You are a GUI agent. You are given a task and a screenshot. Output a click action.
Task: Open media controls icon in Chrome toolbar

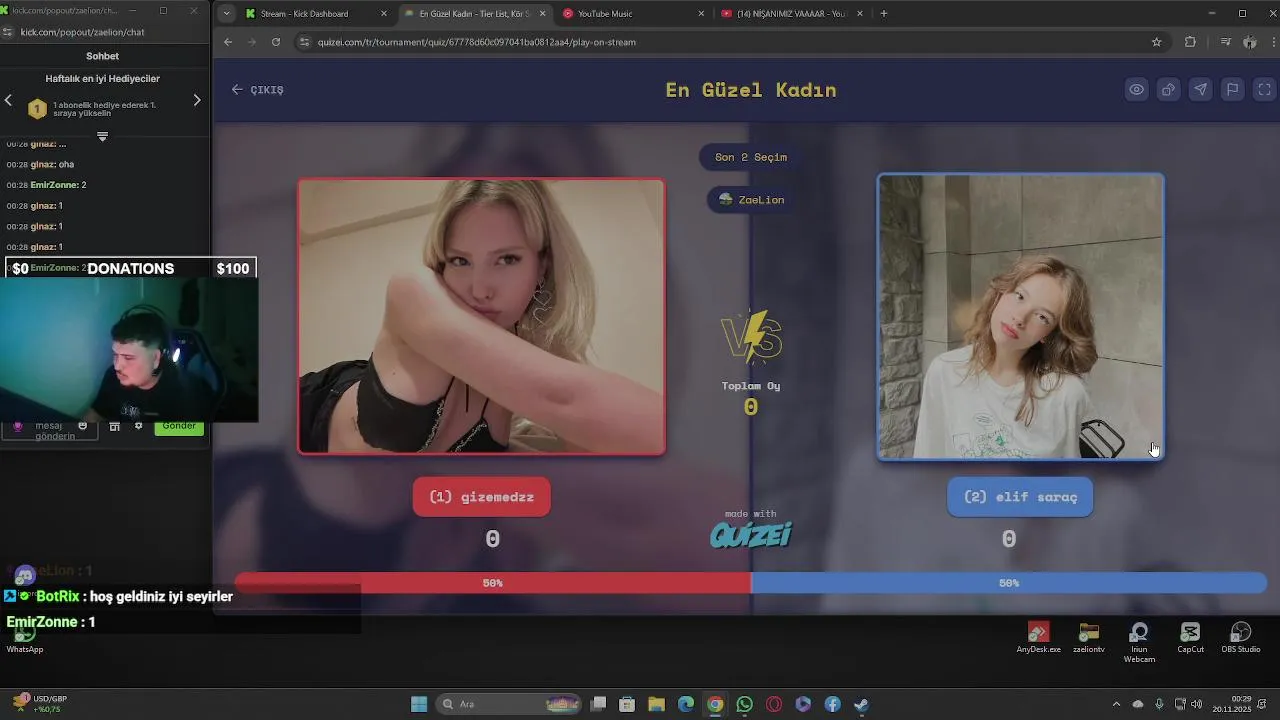coord(1225,42)
